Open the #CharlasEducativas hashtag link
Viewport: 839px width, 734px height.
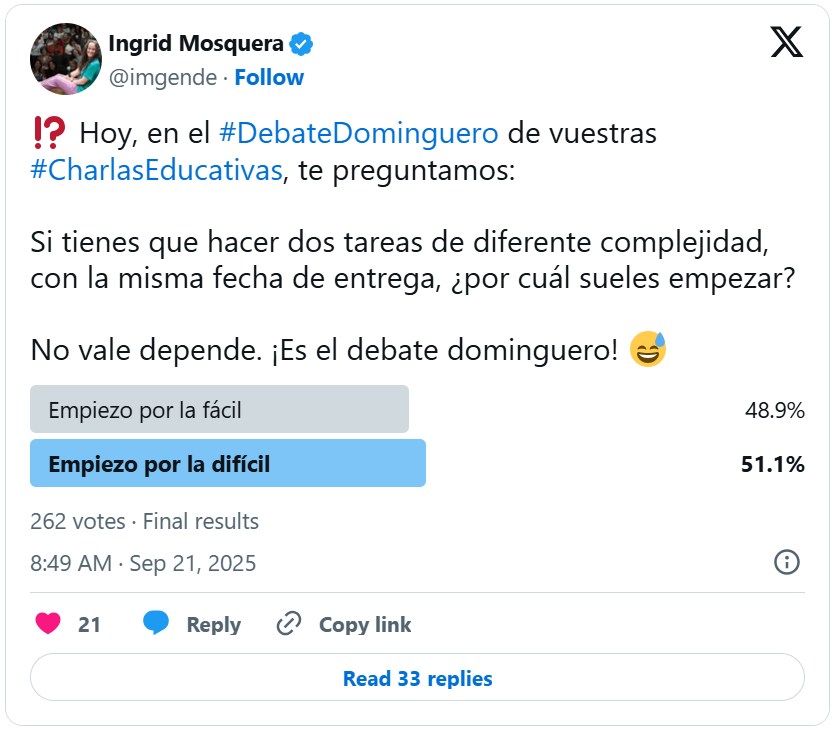click(x=156, y=169)
